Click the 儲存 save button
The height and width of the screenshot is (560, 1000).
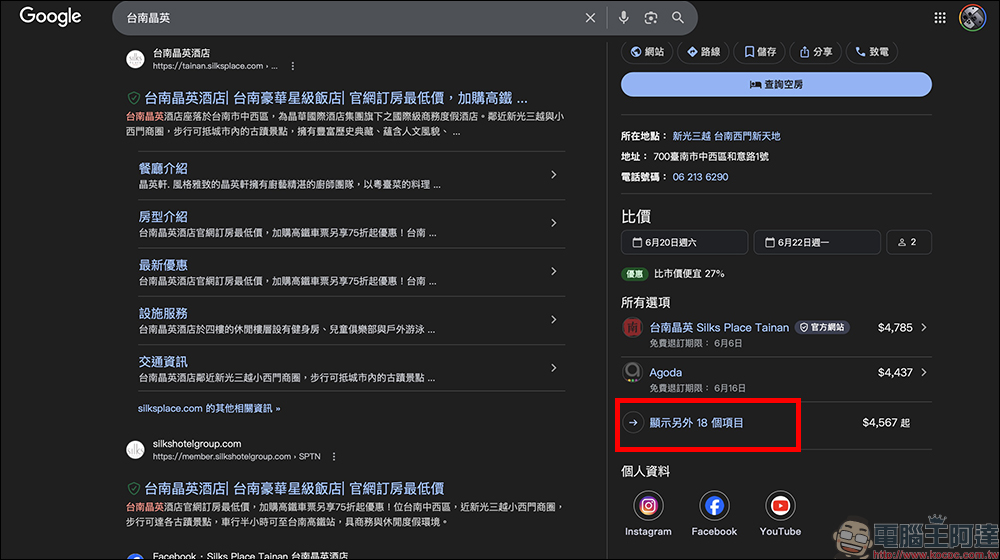[x=760, y=52]
